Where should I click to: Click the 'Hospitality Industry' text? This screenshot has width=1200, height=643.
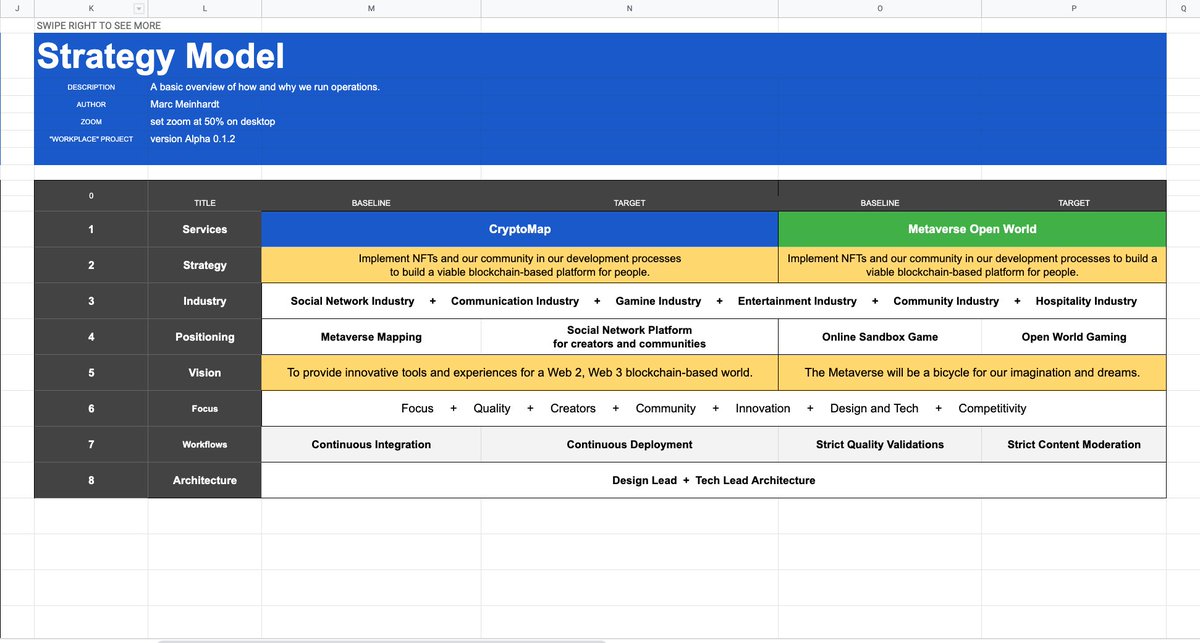[x=1086, y=301]
